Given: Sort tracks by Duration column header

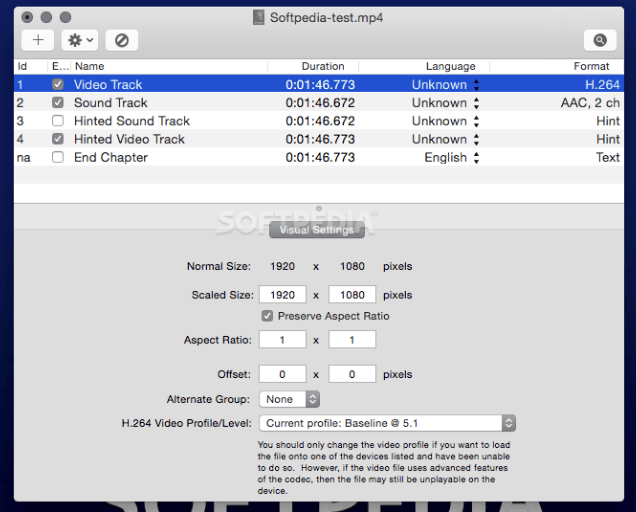Looking at the screenshot, I should [x=322, y=66].
